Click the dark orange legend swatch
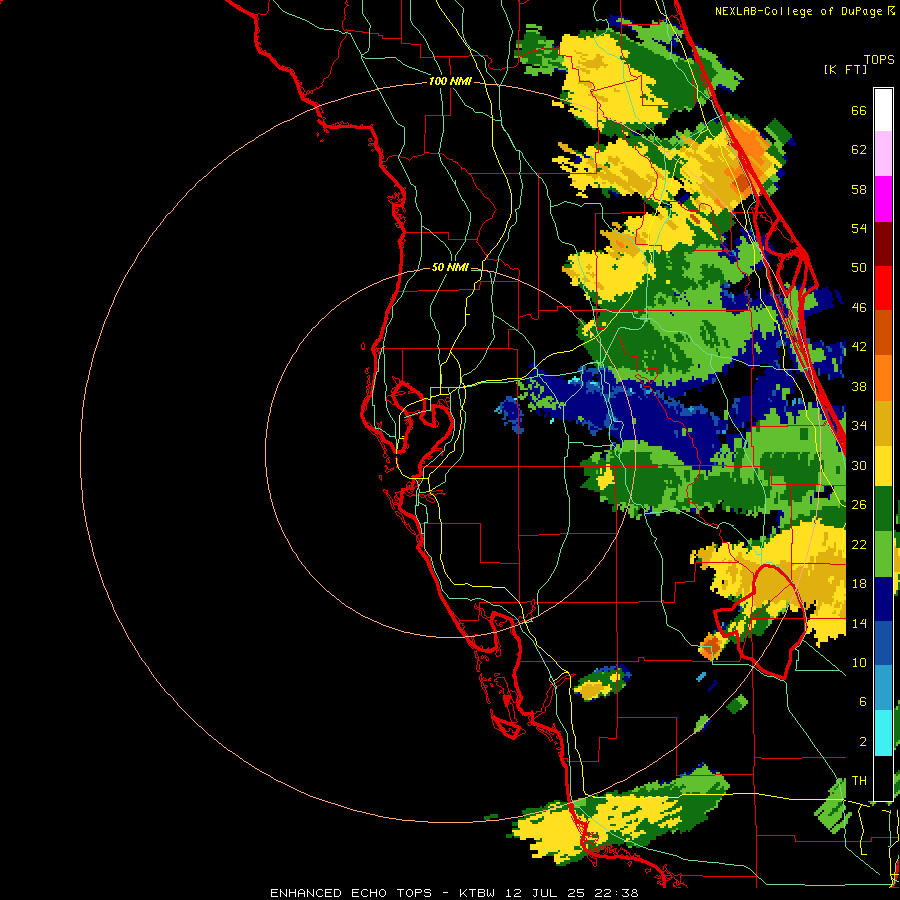Image resolution: width=900 pixels, height=900 pixels. (883, 333)
